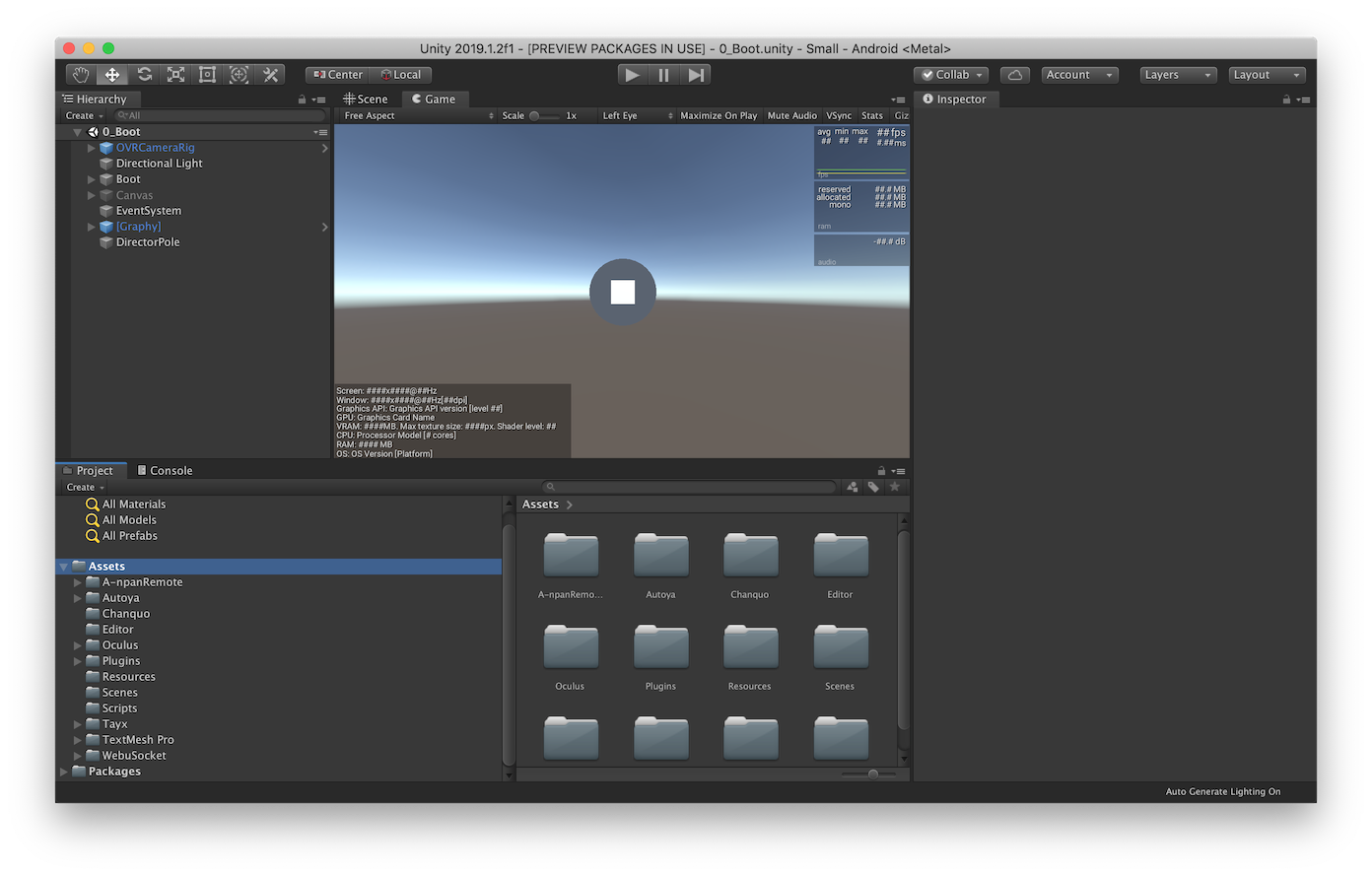Open the Left Eye dropdown
The image size is (1372, 876).
coord(638,116)
